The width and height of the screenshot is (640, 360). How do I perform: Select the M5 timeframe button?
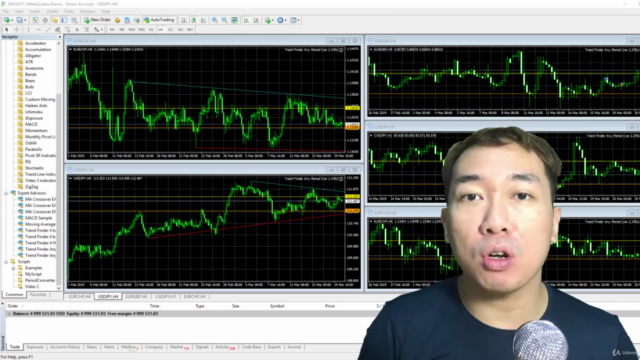(122, 29)
